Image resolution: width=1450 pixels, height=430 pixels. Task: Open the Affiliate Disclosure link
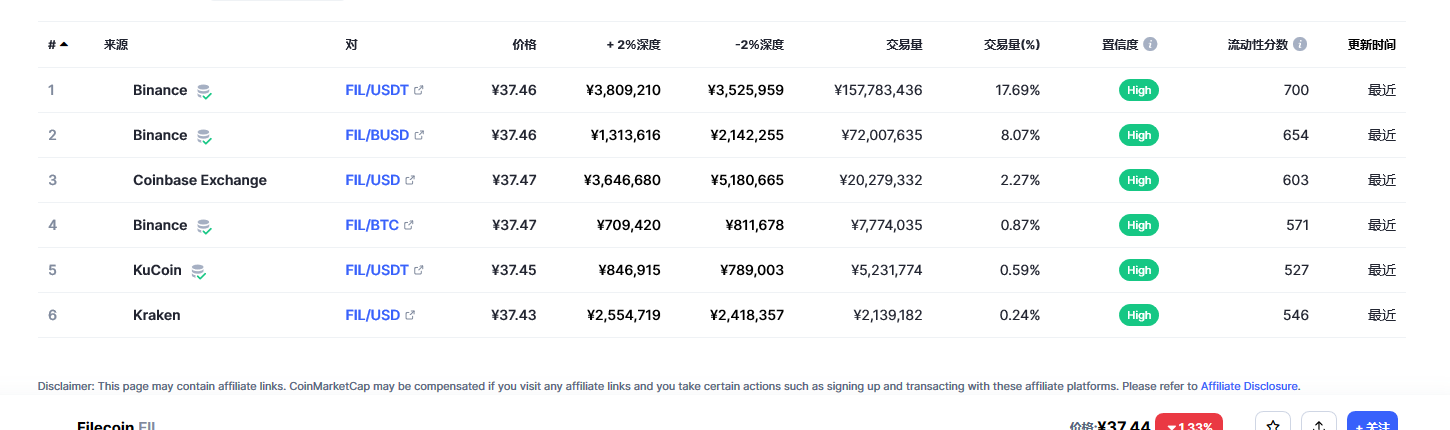pos(1250,386)
